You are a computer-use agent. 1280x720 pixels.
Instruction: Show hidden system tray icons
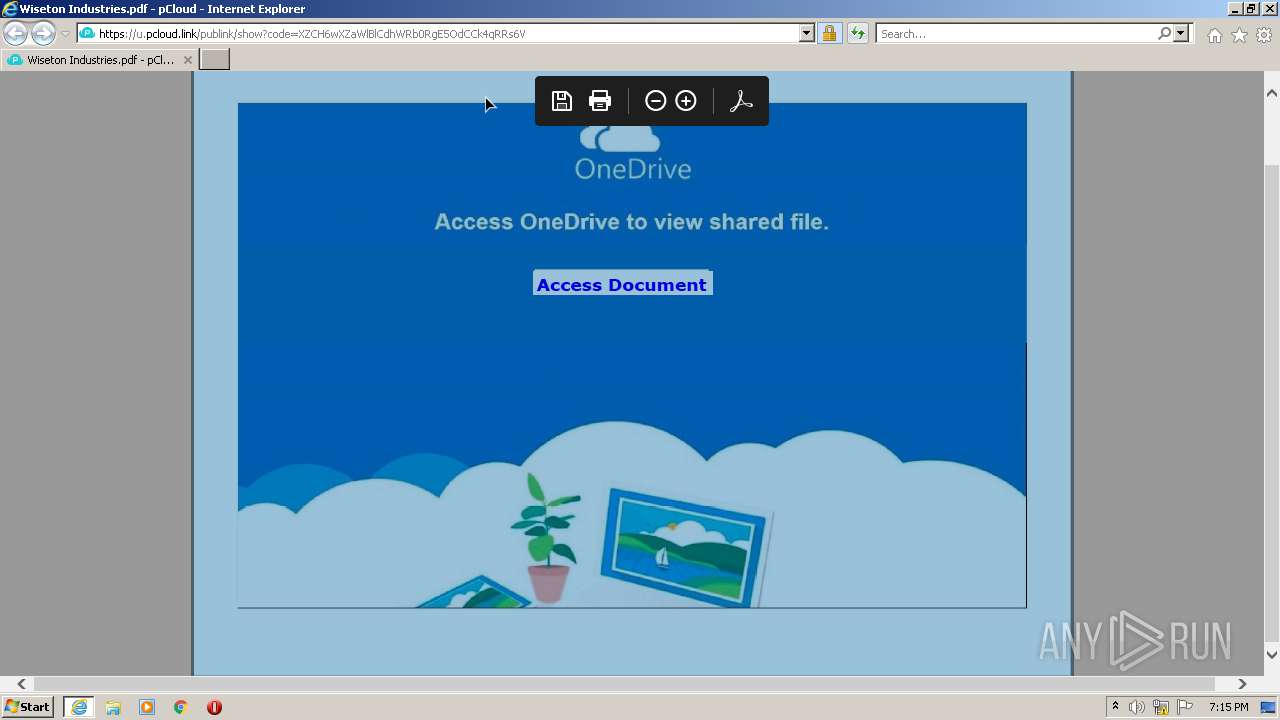1115,707
